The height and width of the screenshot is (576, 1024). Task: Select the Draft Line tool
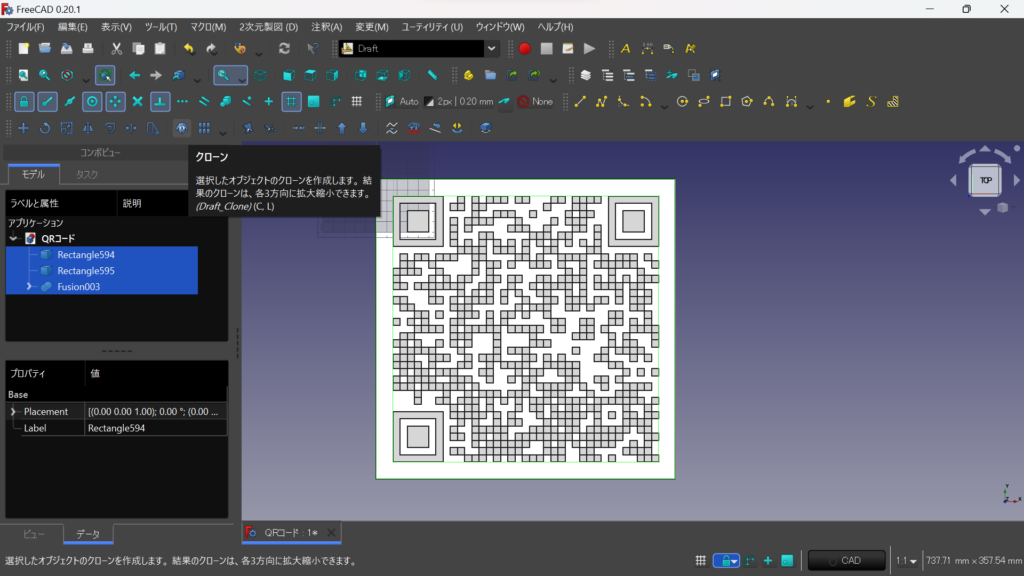coord(580,101)
